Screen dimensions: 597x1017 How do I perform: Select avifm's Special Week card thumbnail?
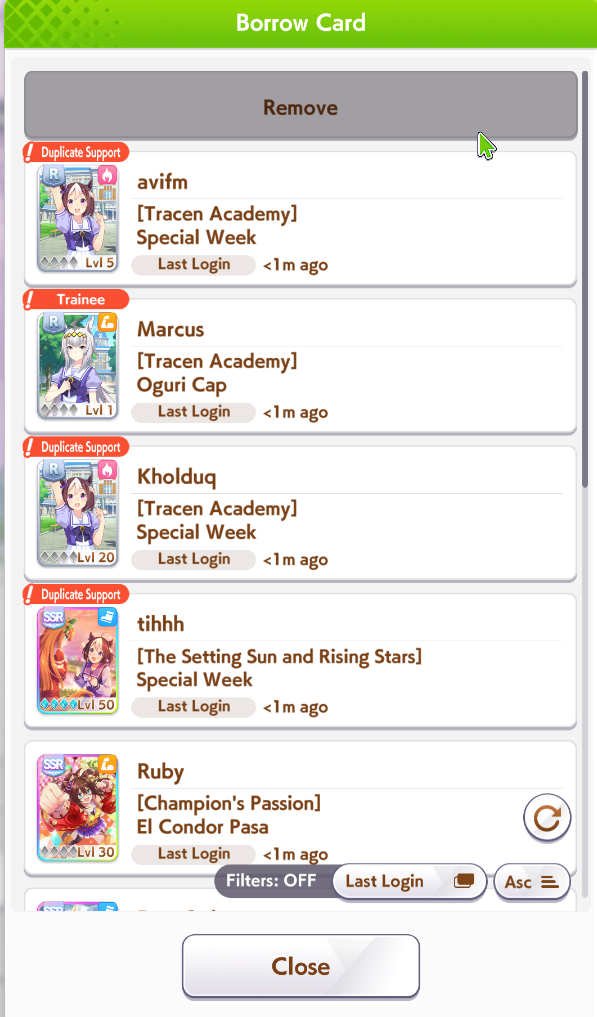pos(78,218)
